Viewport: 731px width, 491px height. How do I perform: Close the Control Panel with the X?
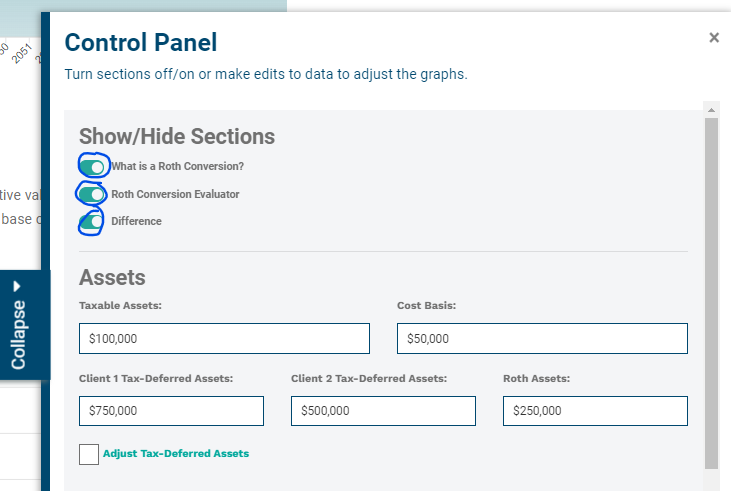[x=714, y=38]
